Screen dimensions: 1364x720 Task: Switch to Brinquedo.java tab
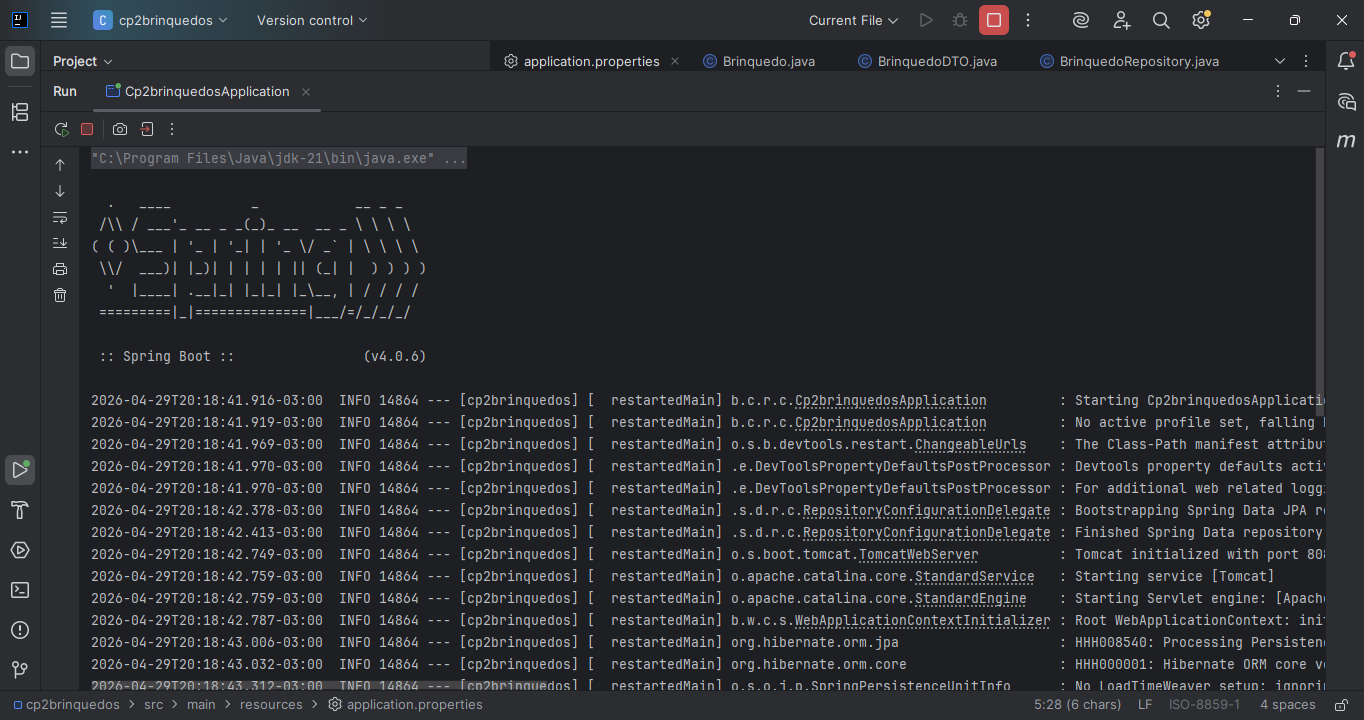[759, 61]
